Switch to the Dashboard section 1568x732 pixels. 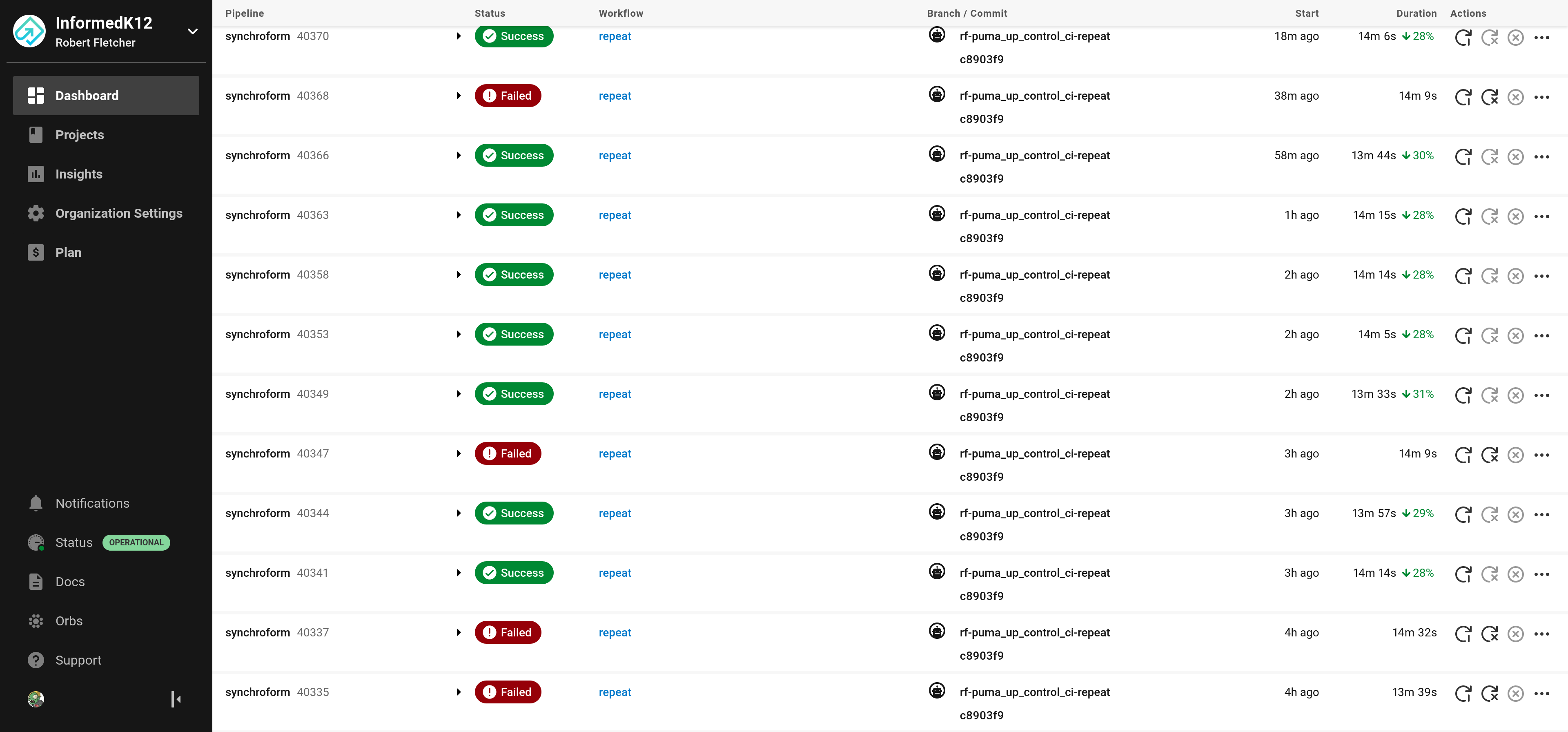click(x=87, y=95)
